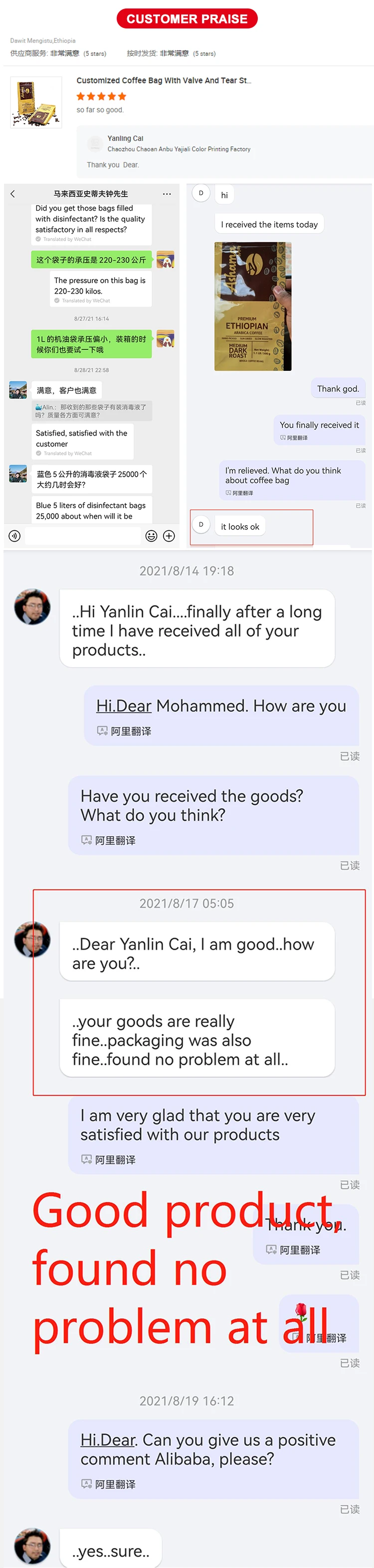This screenshot has height=1568, width=374.
Task: Tap Mohammed's avatar at 2021/8/14 message
Action: (x=32, y=606)
